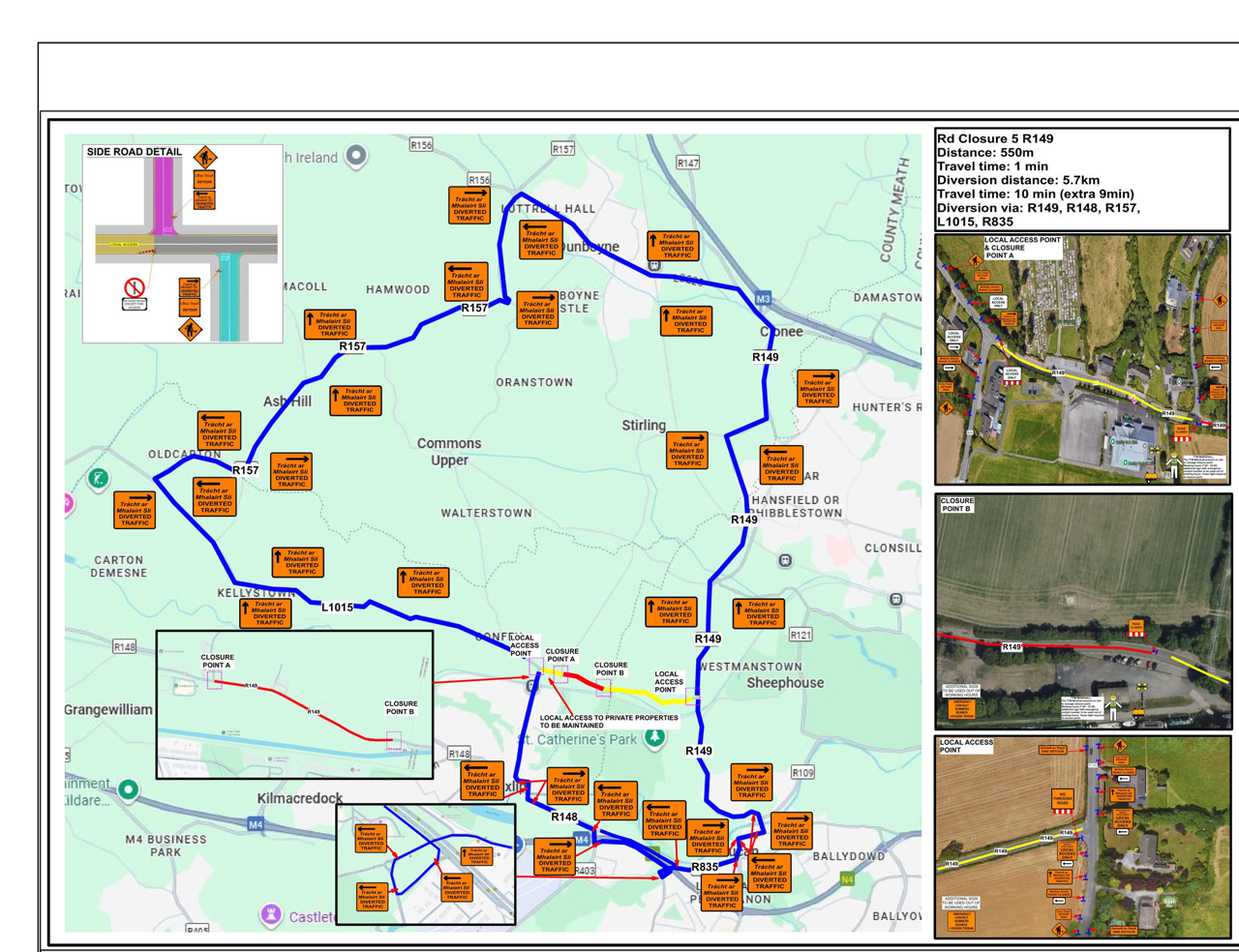Select the St. Catherine's Park tree marker
The image size is (1239, 952).
tap(655, 739)
